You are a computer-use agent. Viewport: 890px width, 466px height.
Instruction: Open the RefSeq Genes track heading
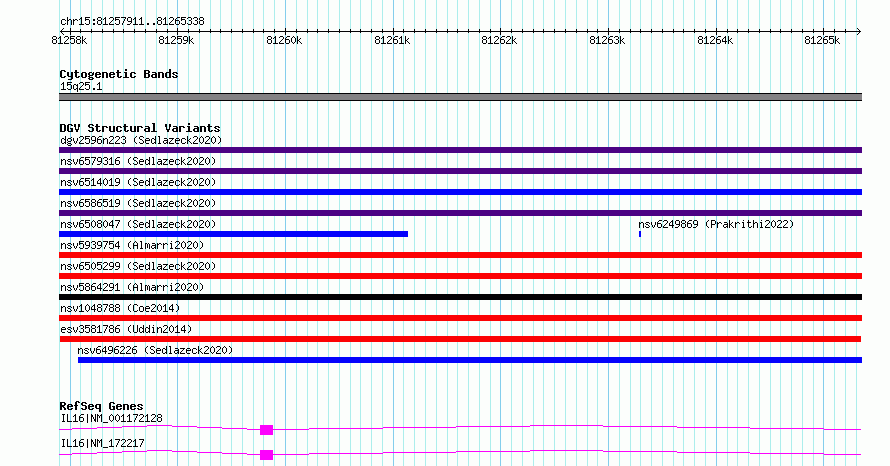(x=101, y=406)
